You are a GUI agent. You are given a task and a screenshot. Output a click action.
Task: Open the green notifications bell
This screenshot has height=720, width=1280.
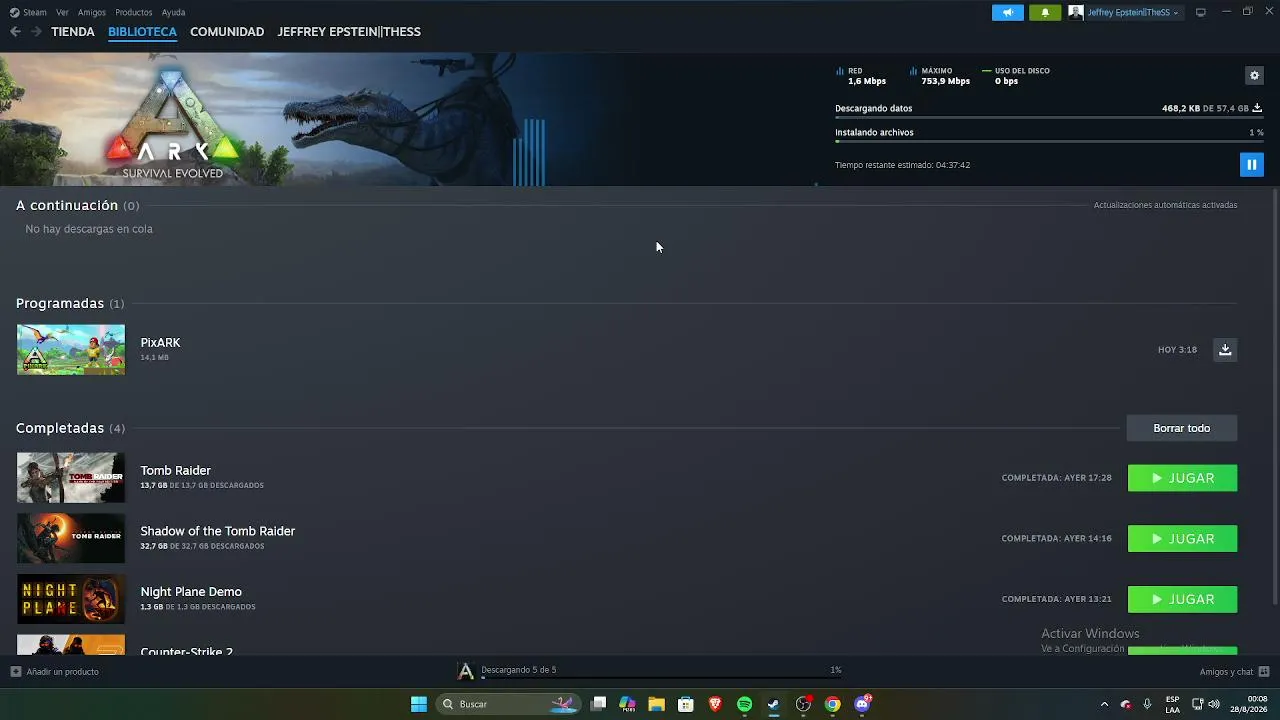pos(1045,12)
